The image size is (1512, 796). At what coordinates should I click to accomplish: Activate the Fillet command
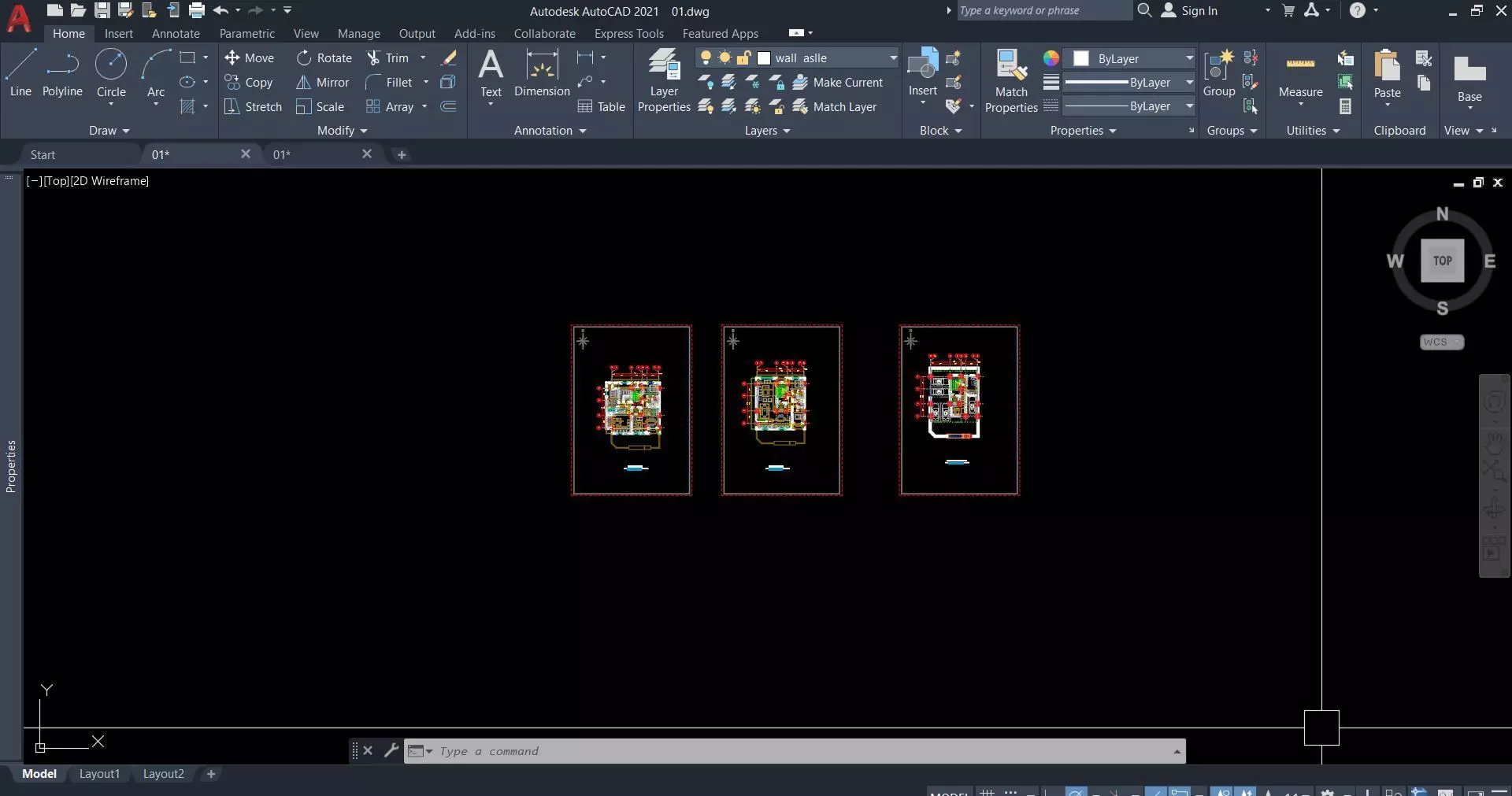click(x=389, y=83)
